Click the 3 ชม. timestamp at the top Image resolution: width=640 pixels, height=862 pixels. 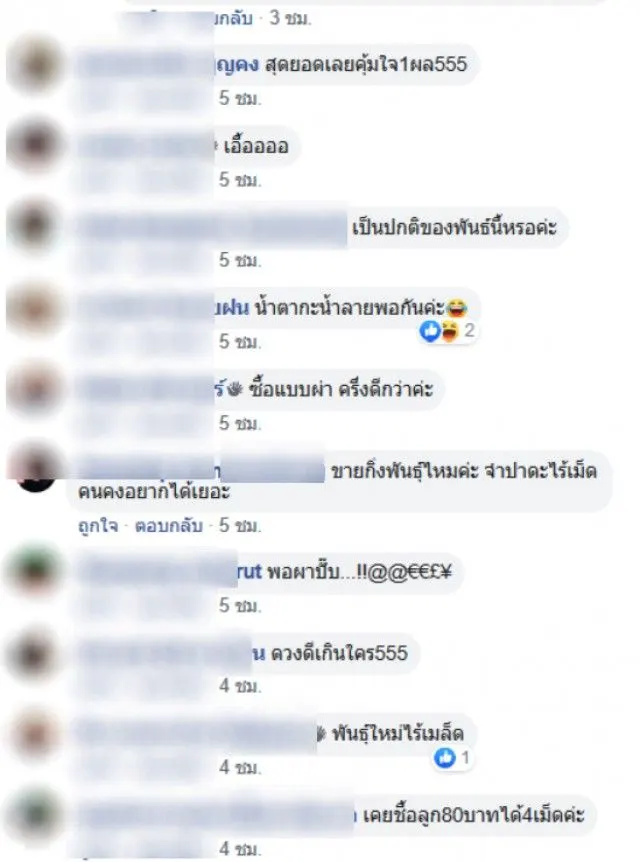290,18
